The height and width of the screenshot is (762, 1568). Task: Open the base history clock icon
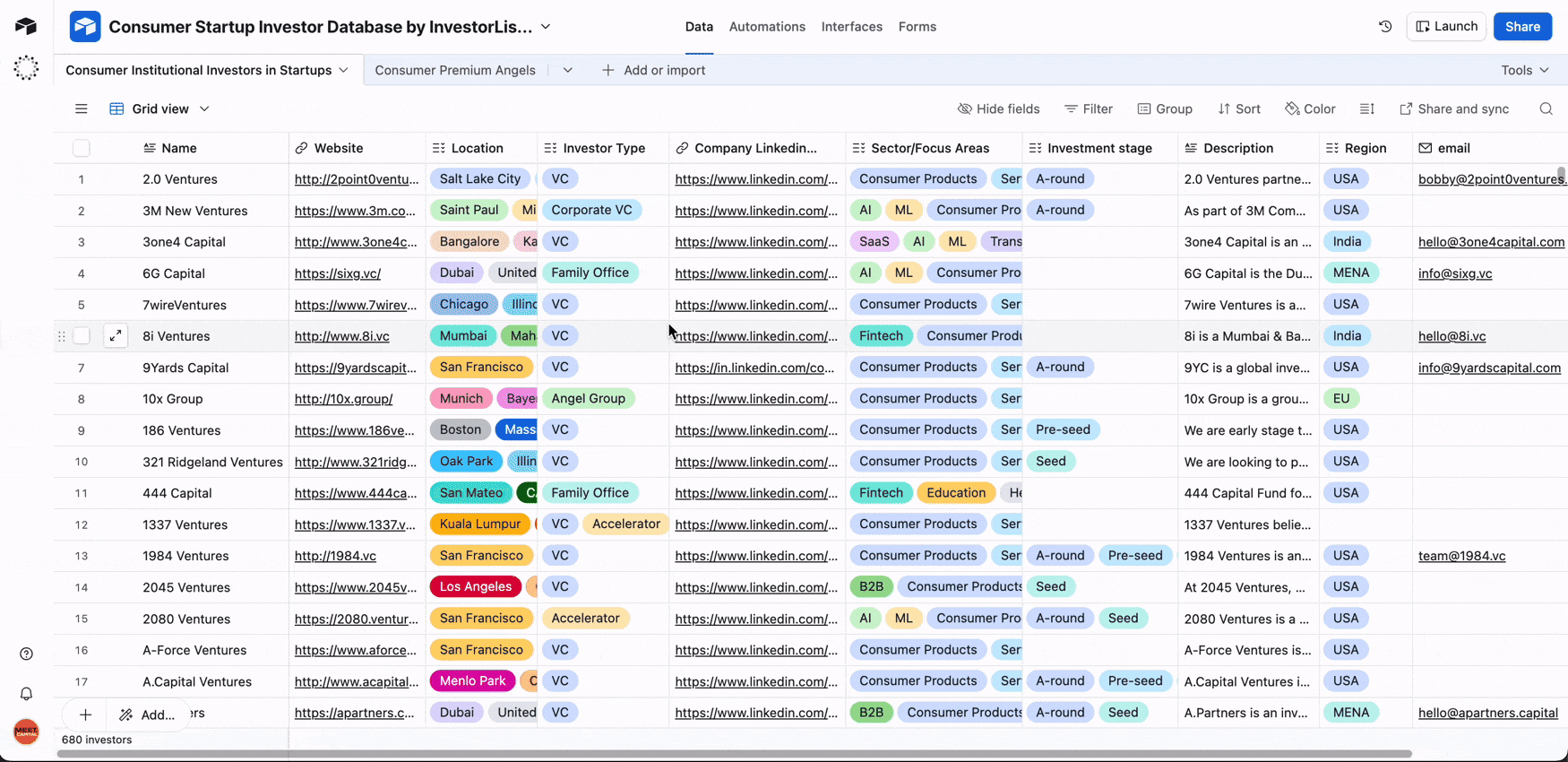[1385, 27]
